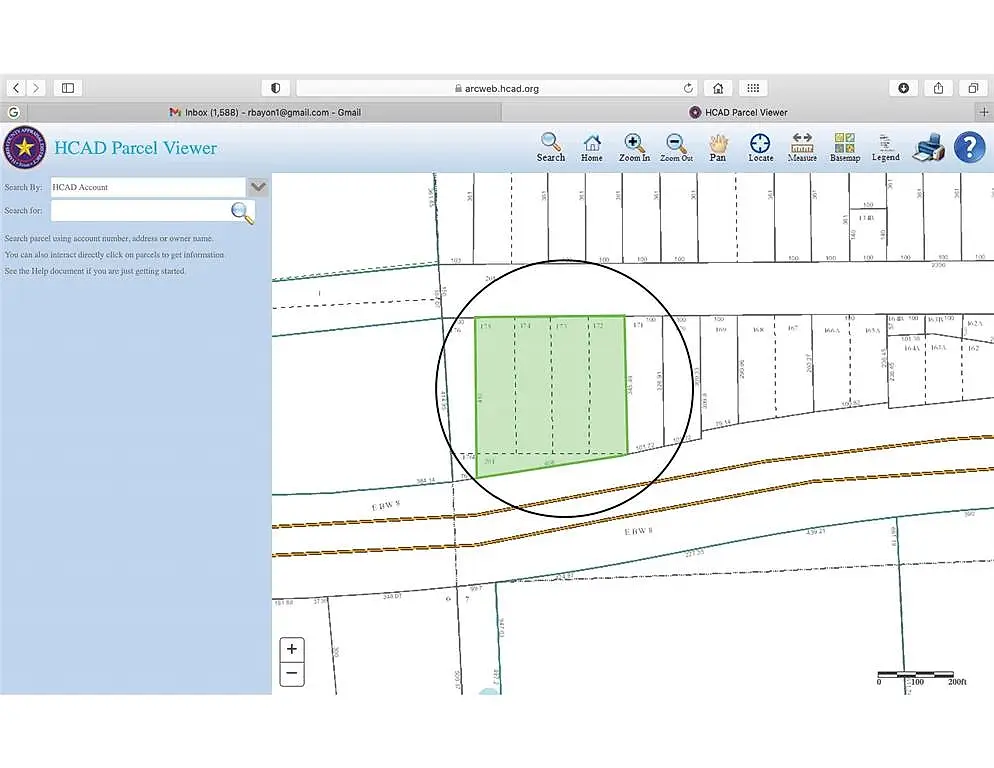Click the Locate crosshair tool

(x=761, y=147)
